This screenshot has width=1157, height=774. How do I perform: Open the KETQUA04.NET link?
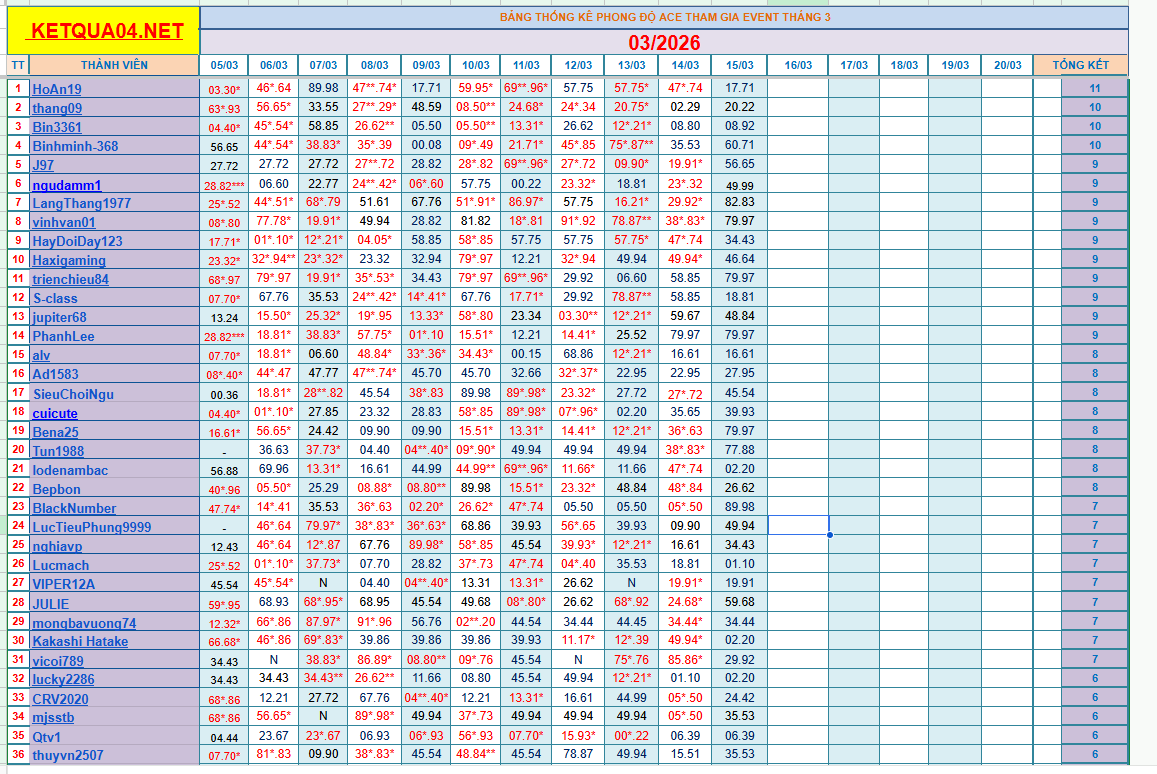point(107,31)
